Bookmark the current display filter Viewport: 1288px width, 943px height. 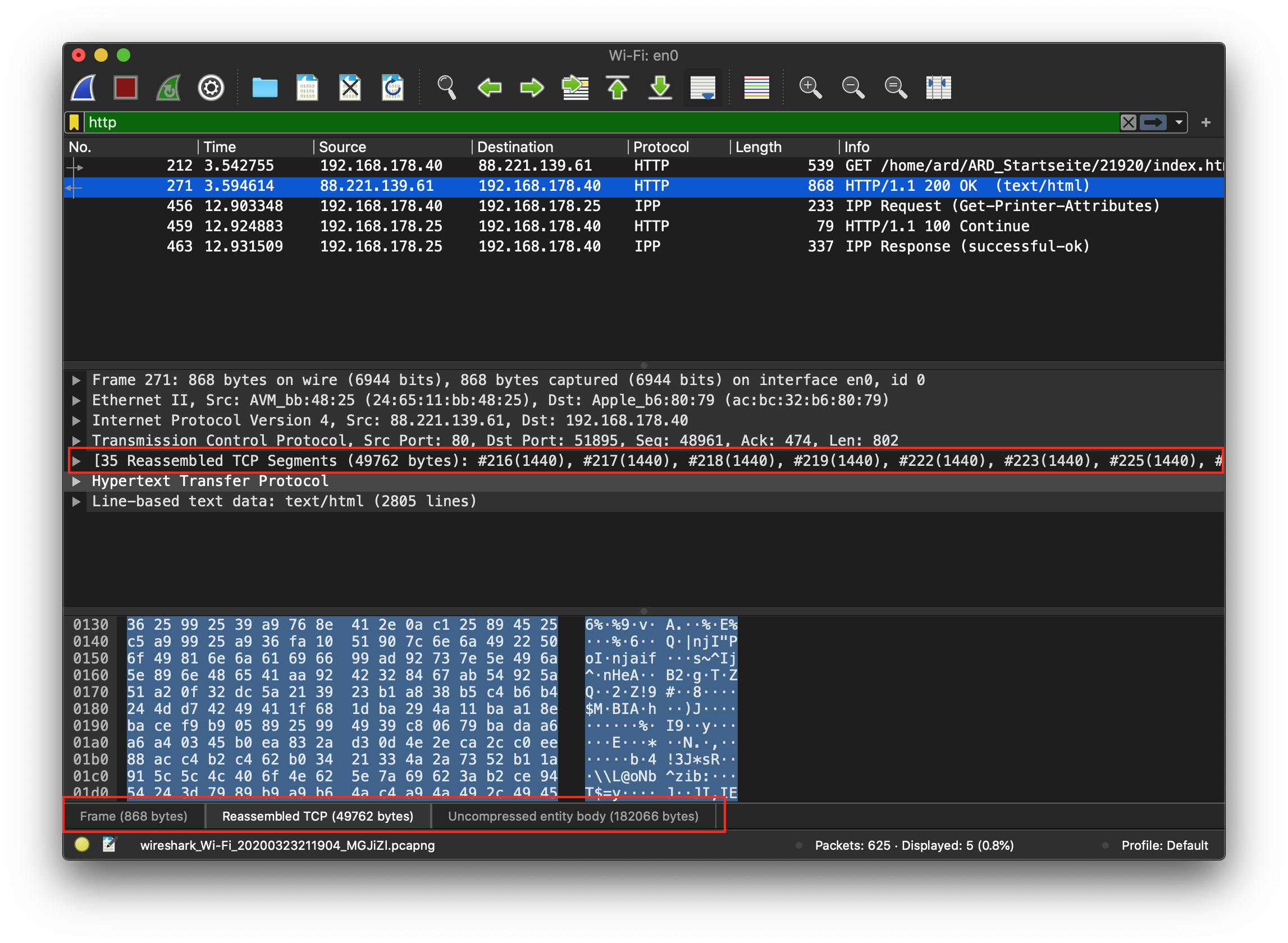click(x=74, y=122)
